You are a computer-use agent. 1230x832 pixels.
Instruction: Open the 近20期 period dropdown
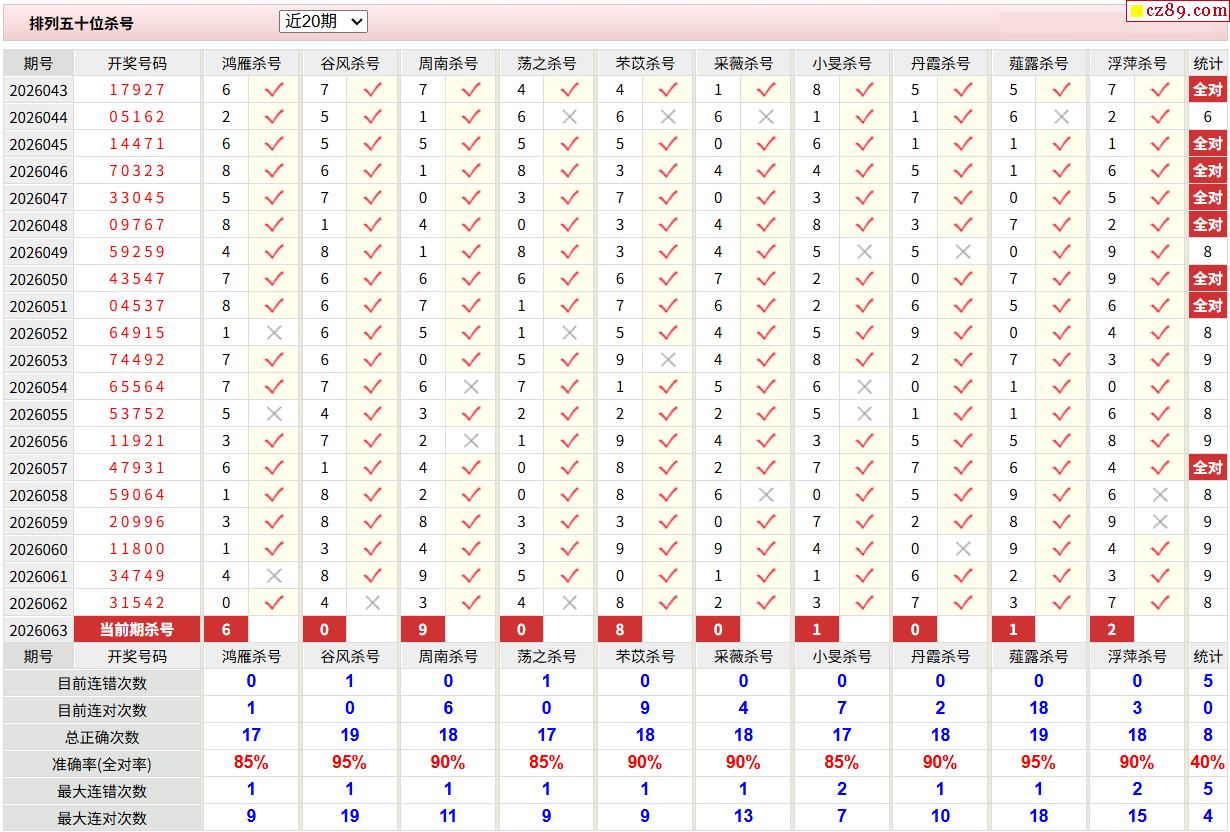point(324,21)
